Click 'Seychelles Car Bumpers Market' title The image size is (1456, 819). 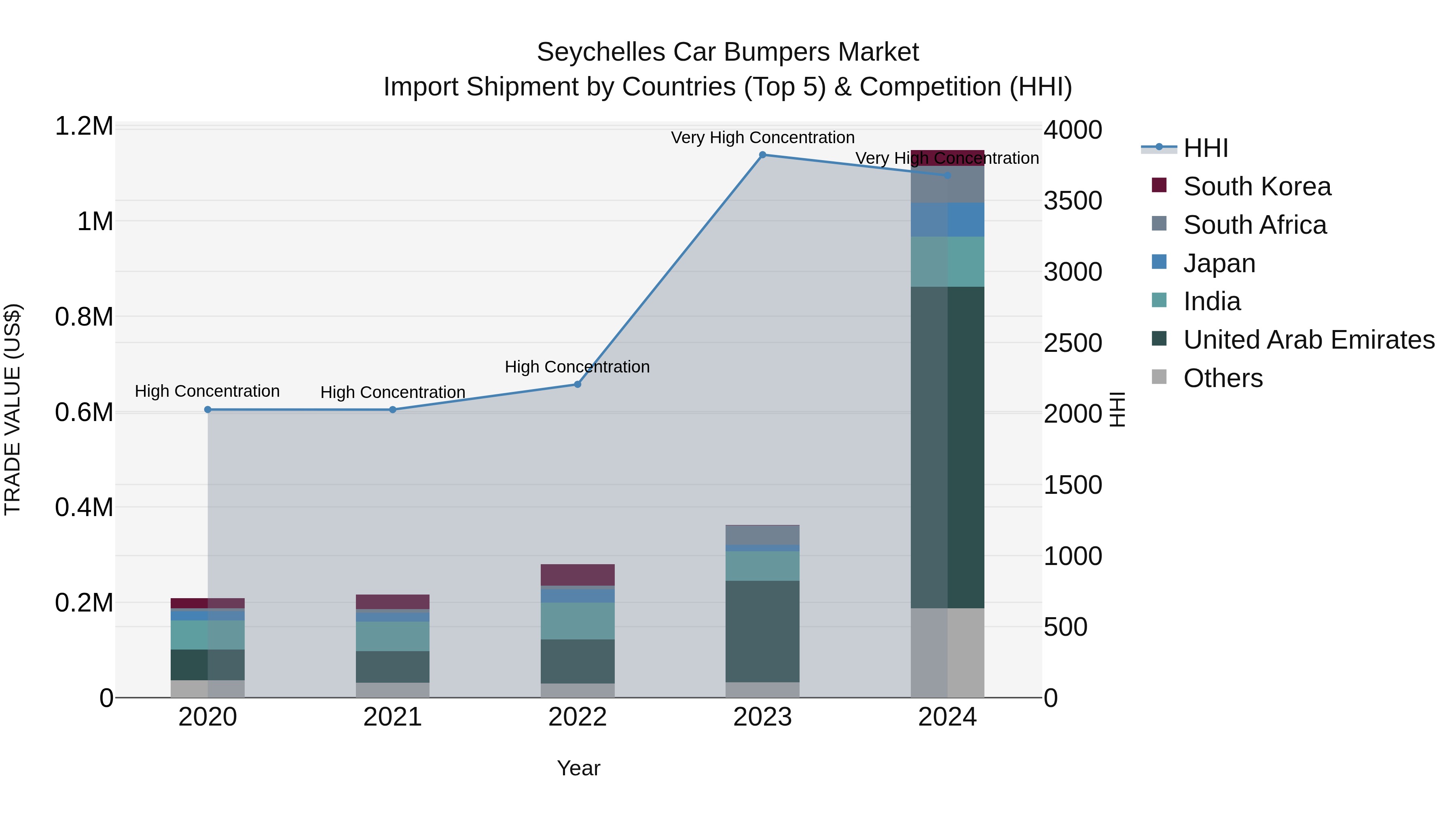click(x=728, y=52)
